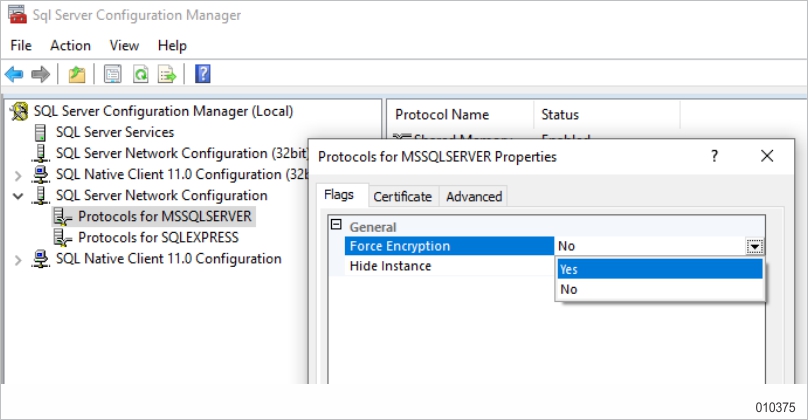Click the bottom SQL Native Client 11.0 Configuration icon
The width and height of the screenshot is (808, 420).
pos(40,259)
